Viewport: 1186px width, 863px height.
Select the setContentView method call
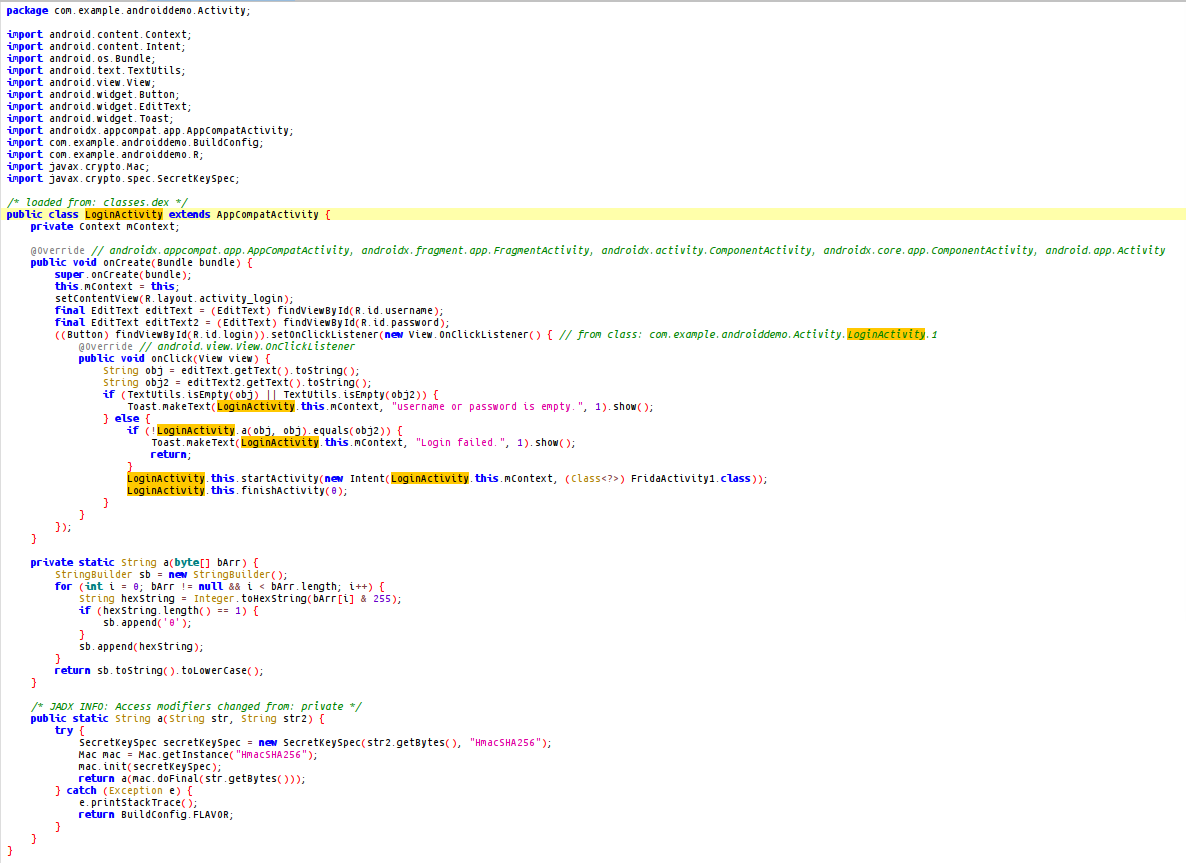point(91,298)
